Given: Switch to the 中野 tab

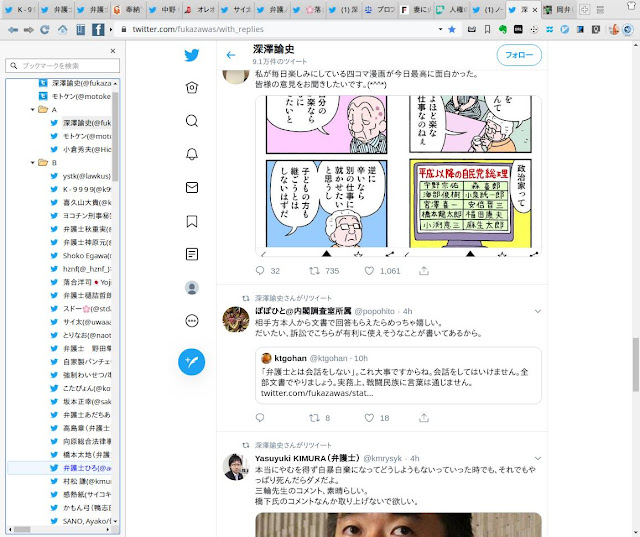Looking at the screenshot, I should coord(164,10).
